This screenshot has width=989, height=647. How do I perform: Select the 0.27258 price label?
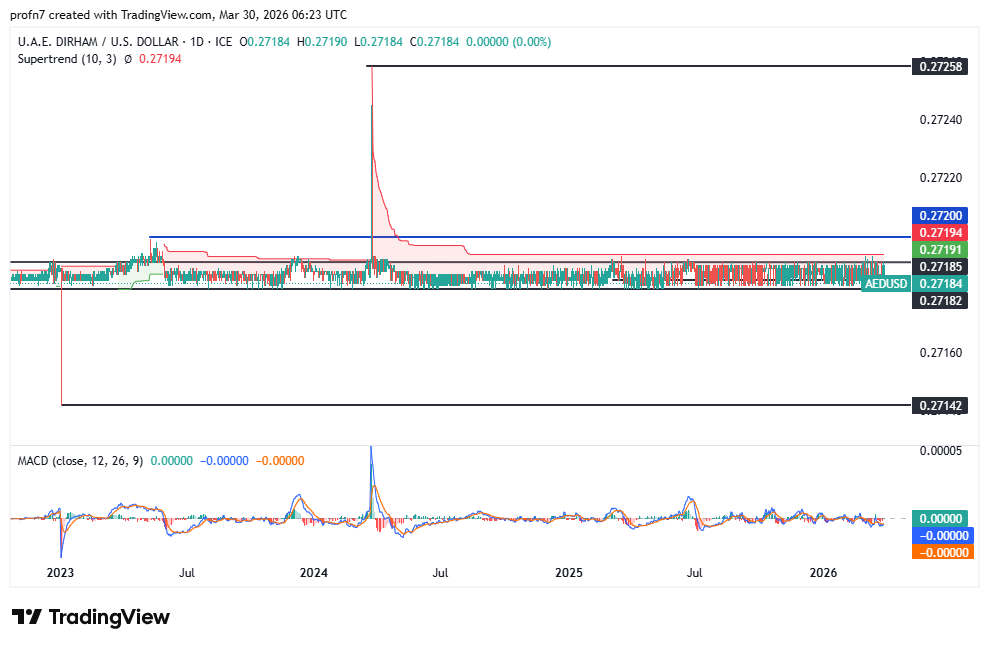(940, 66)
